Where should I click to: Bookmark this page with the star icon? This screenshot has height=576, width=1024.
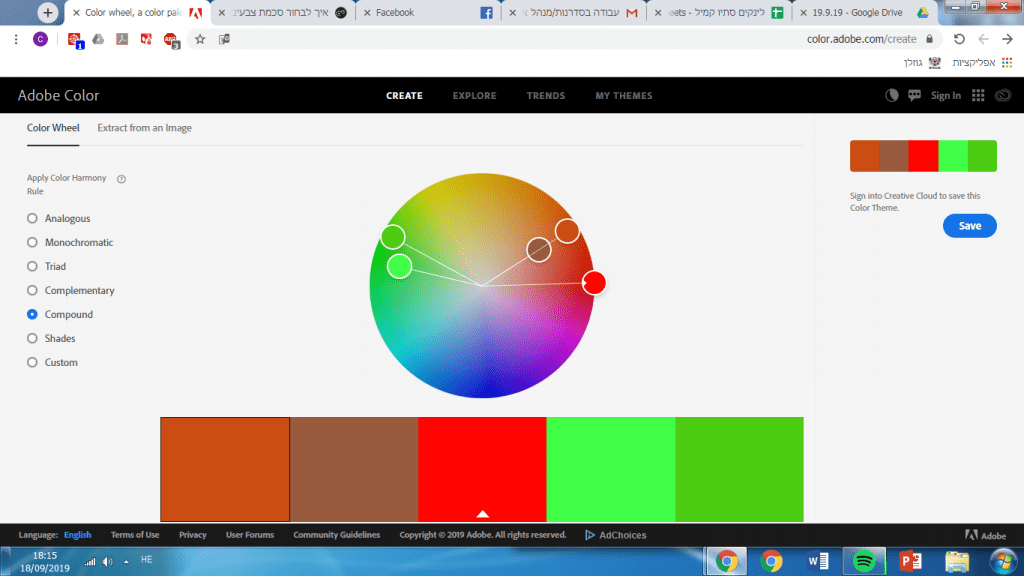pos(200,39)
